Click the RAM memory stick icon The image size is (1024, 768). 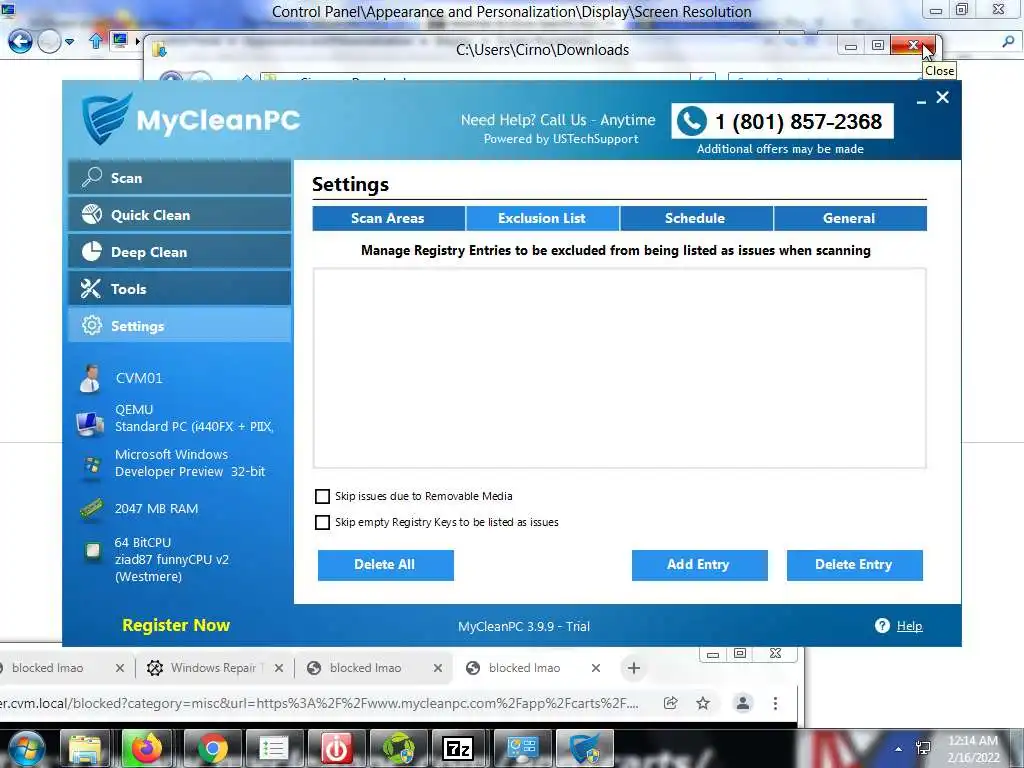pos(91,508)
